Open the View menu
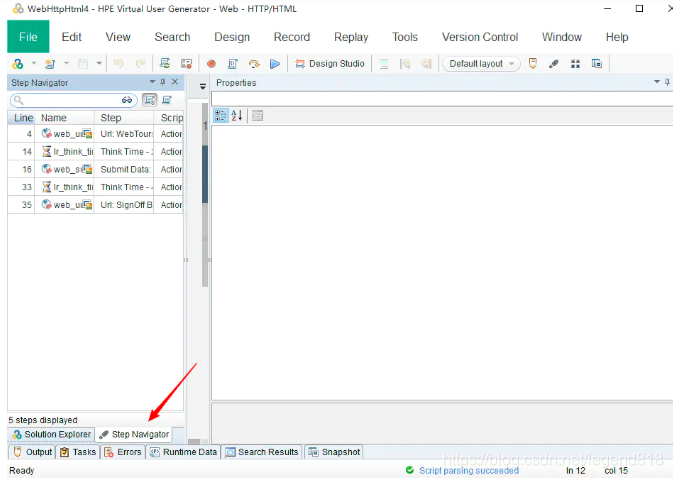The image size is (673, 478). [x=118, y=37]
